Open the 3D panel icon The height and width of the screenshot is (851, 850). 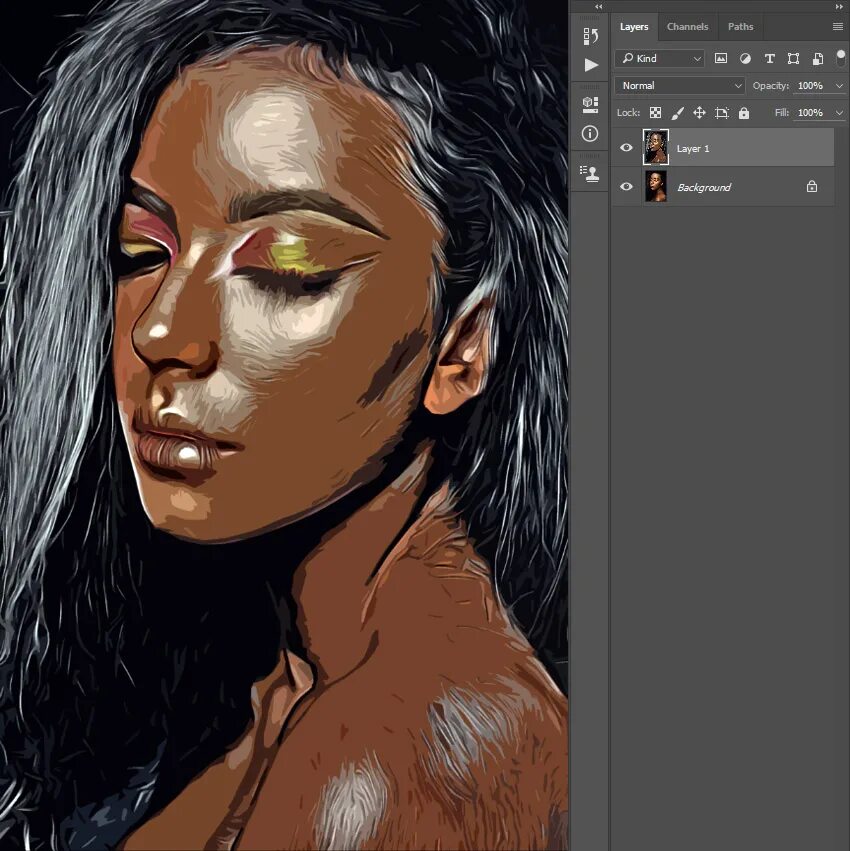[x=590, y=104]
